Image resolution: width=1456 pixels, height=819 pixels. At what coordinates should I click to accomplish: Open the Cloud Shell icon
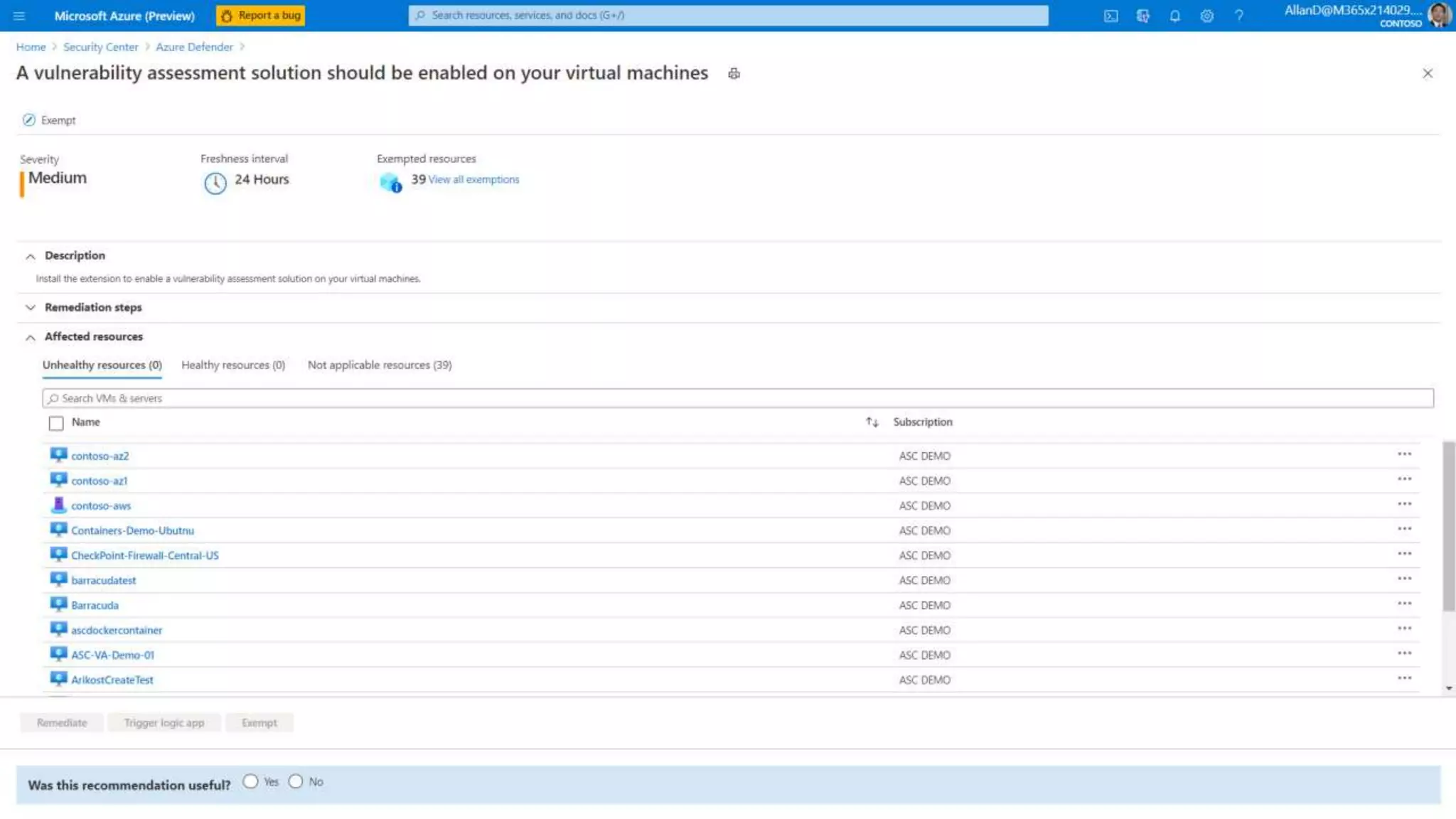[1110, 16]
